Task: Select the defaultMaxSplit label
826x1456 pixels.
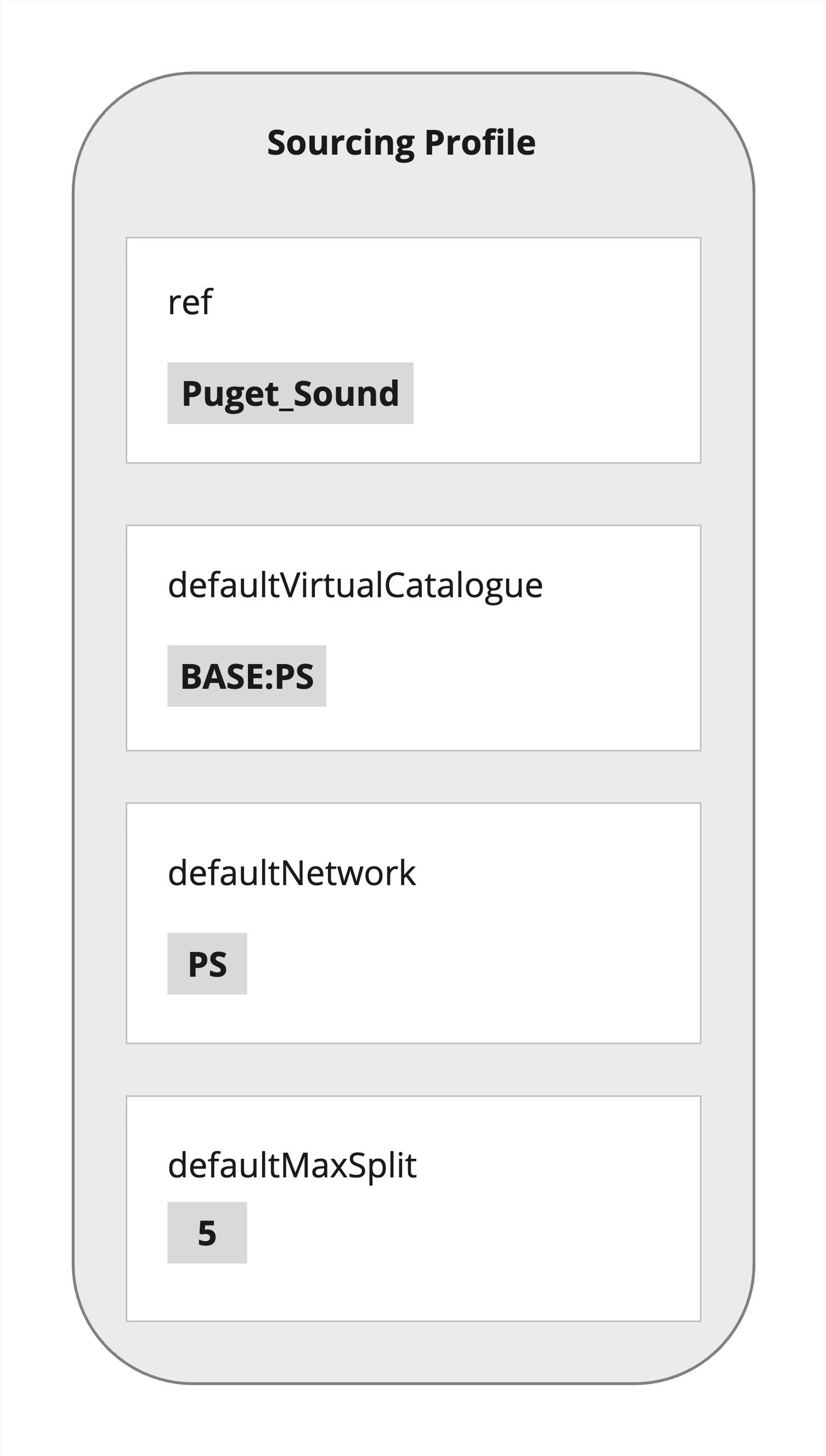Action: pyautogui.click(x=292, y=1165)
